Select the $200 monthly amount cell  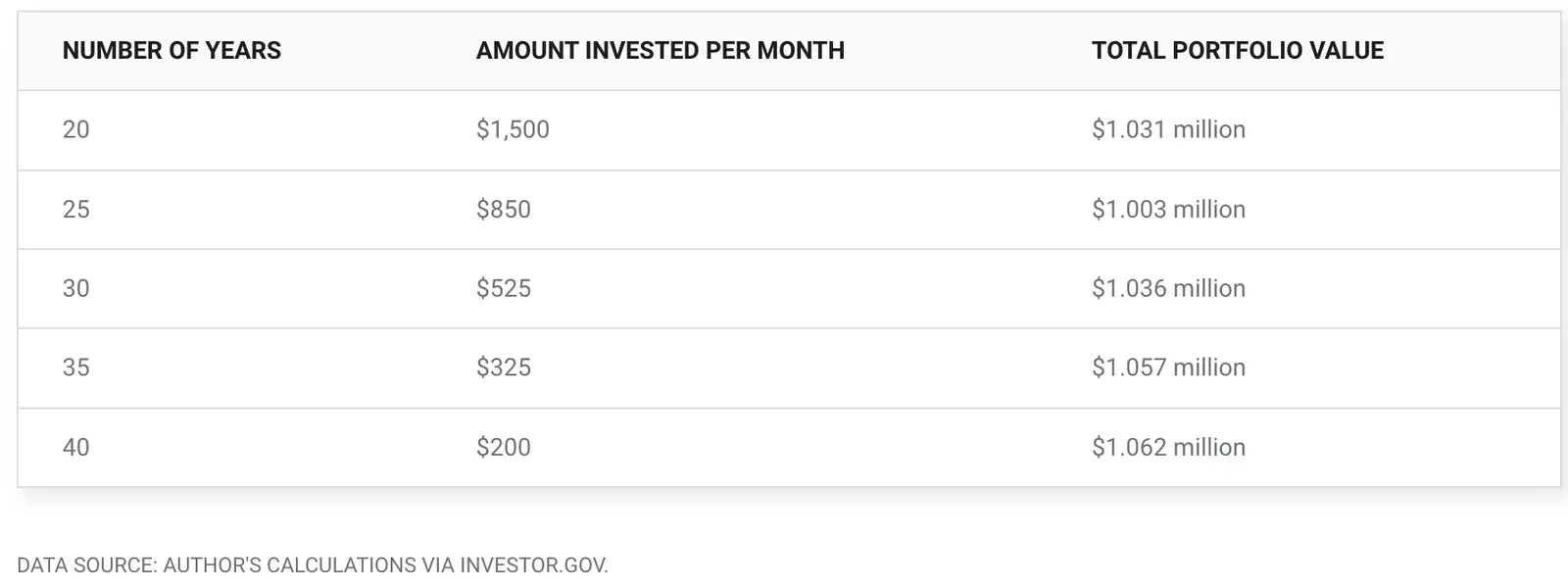504,447
